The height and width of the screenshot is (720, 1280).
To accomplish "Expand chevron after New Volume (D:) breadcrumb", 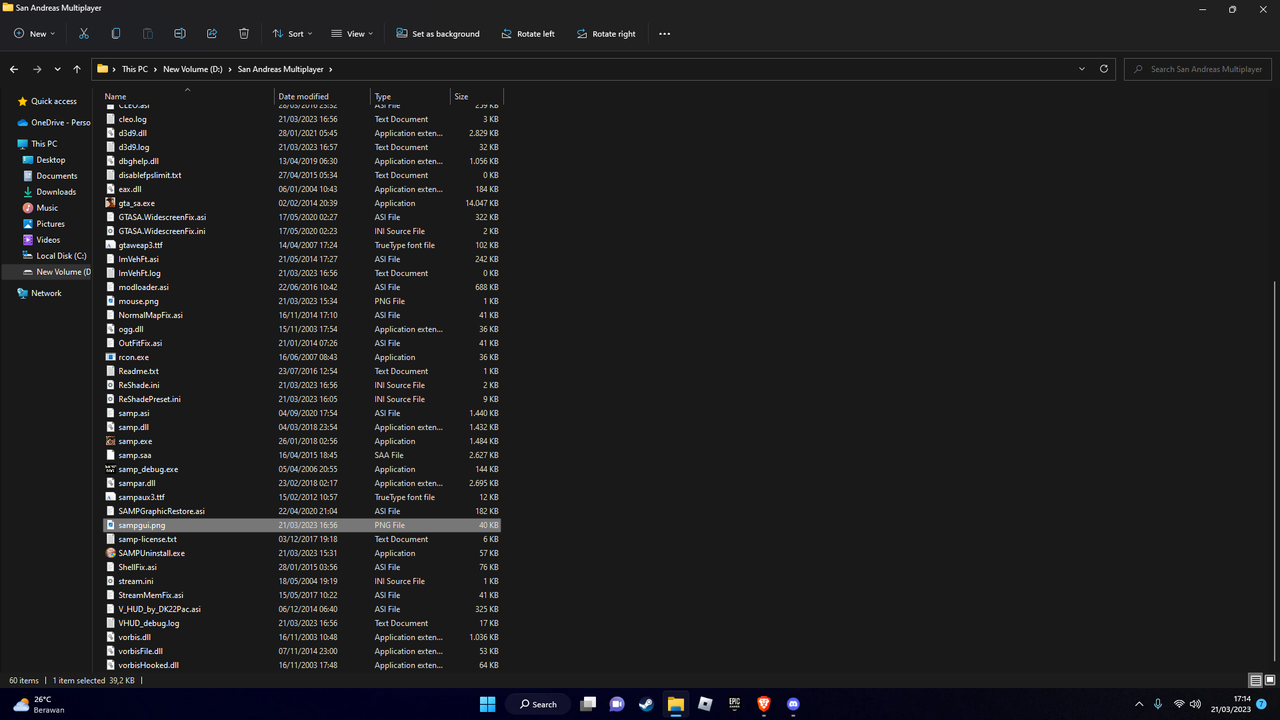I will click(230, 69).
